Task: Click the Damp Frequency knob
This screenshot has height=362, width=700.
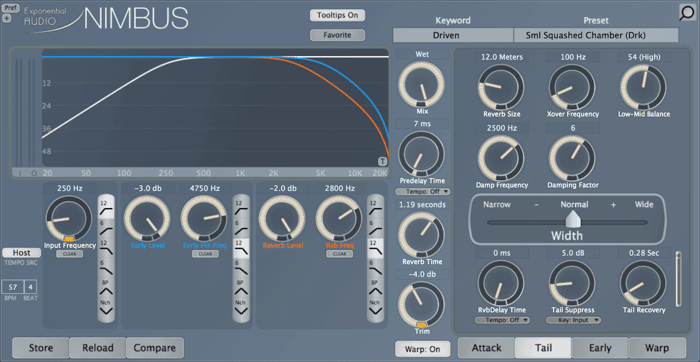Action: click(x=501, y=158)
